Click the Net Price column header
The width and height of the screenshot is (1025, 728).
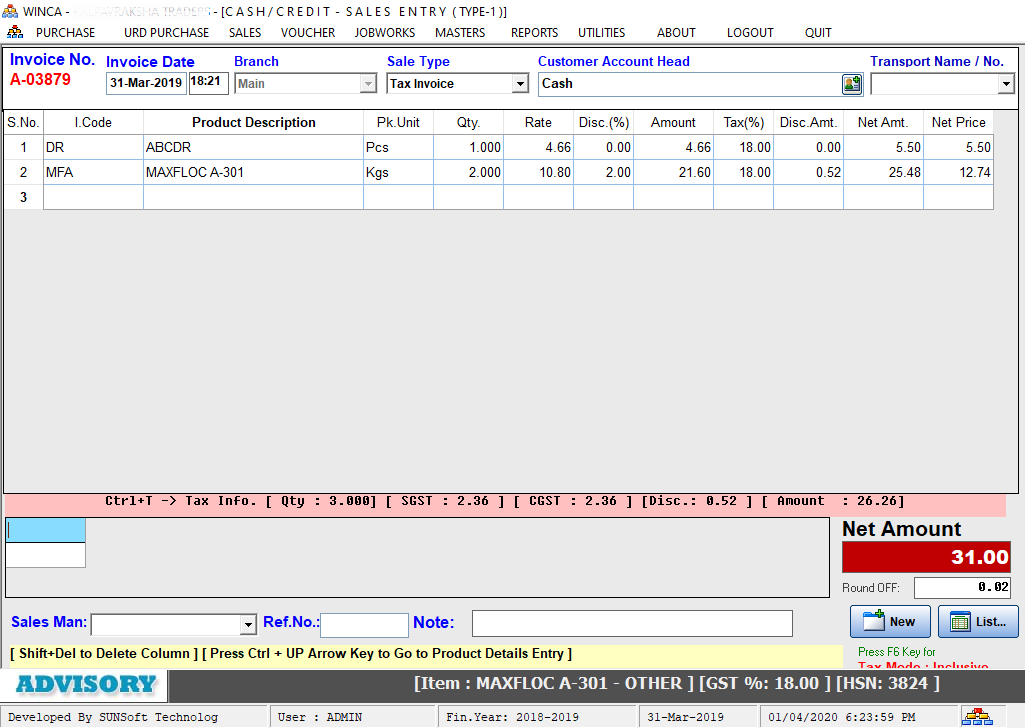(x=958, y=122)
